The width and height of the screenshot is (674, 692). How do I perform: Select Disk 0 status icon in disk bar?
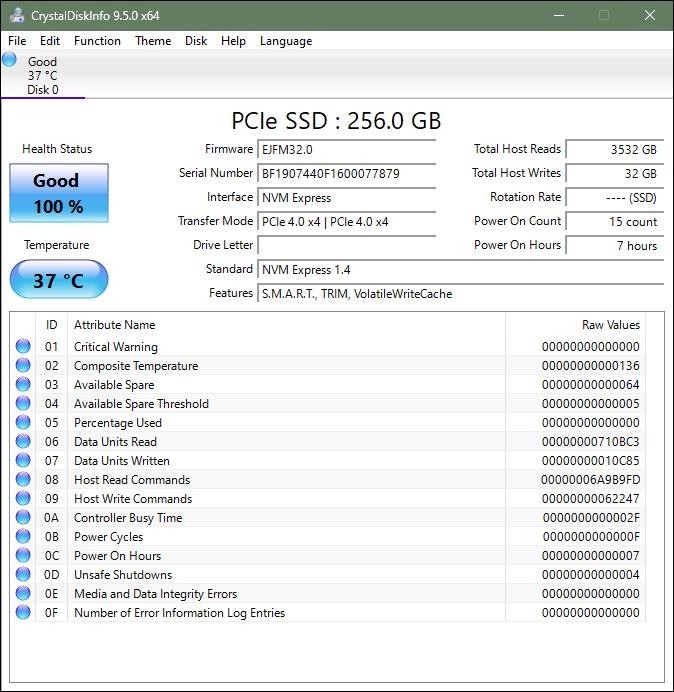9,59
